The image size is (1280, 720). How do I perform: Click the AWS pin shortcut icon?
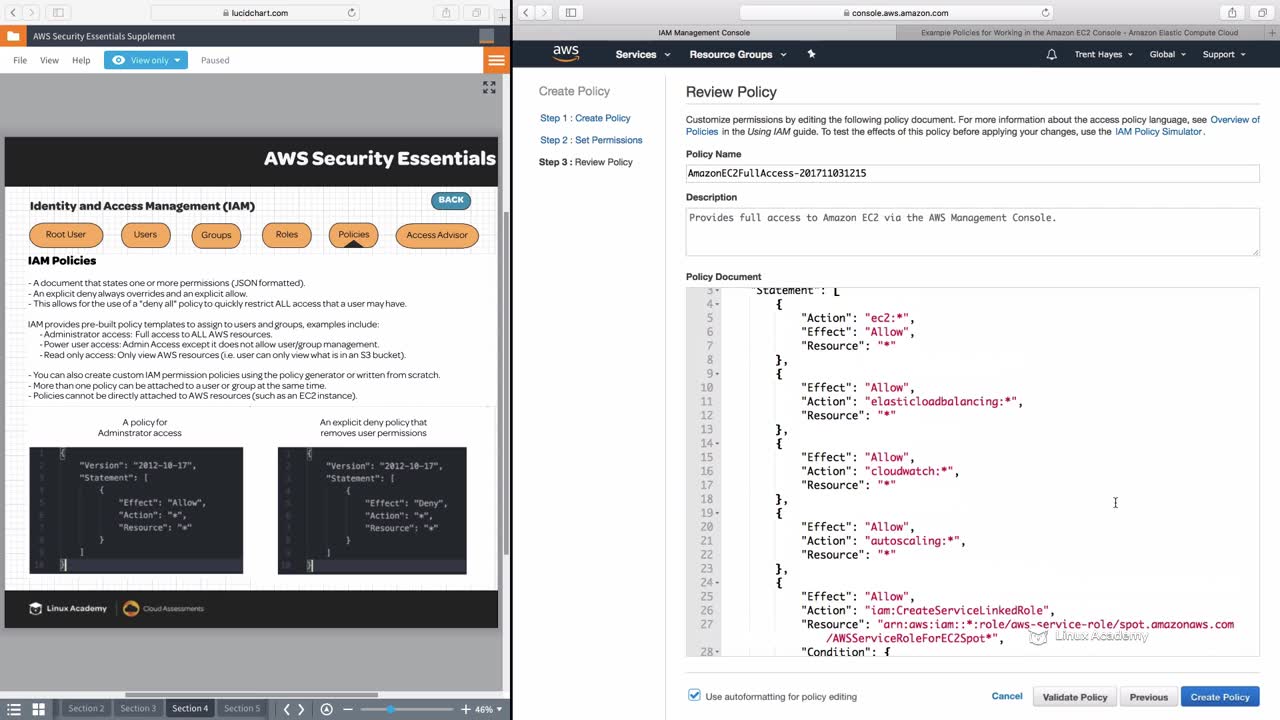coord(811,54)
